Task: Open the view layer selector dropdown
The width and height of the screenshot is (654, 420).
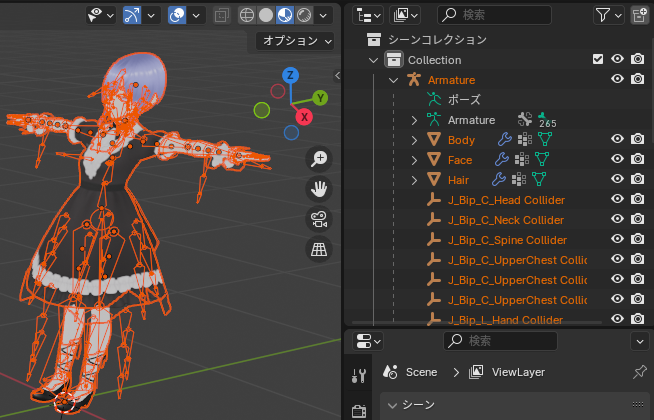Action: coord(405,15)
